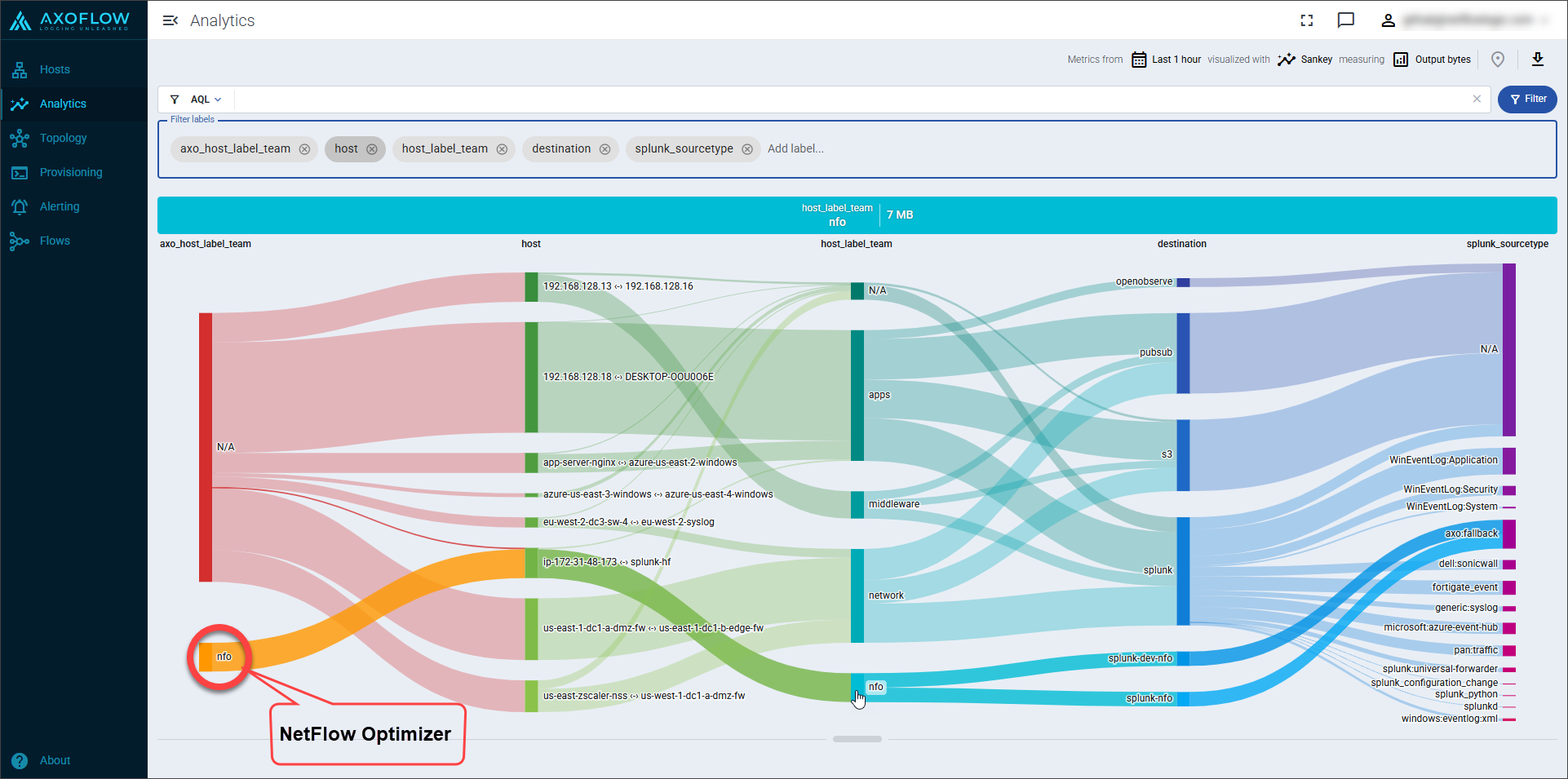Select the orange nfo node in Sankey
The image size is (1568, 779).
(x=206, y=657)
